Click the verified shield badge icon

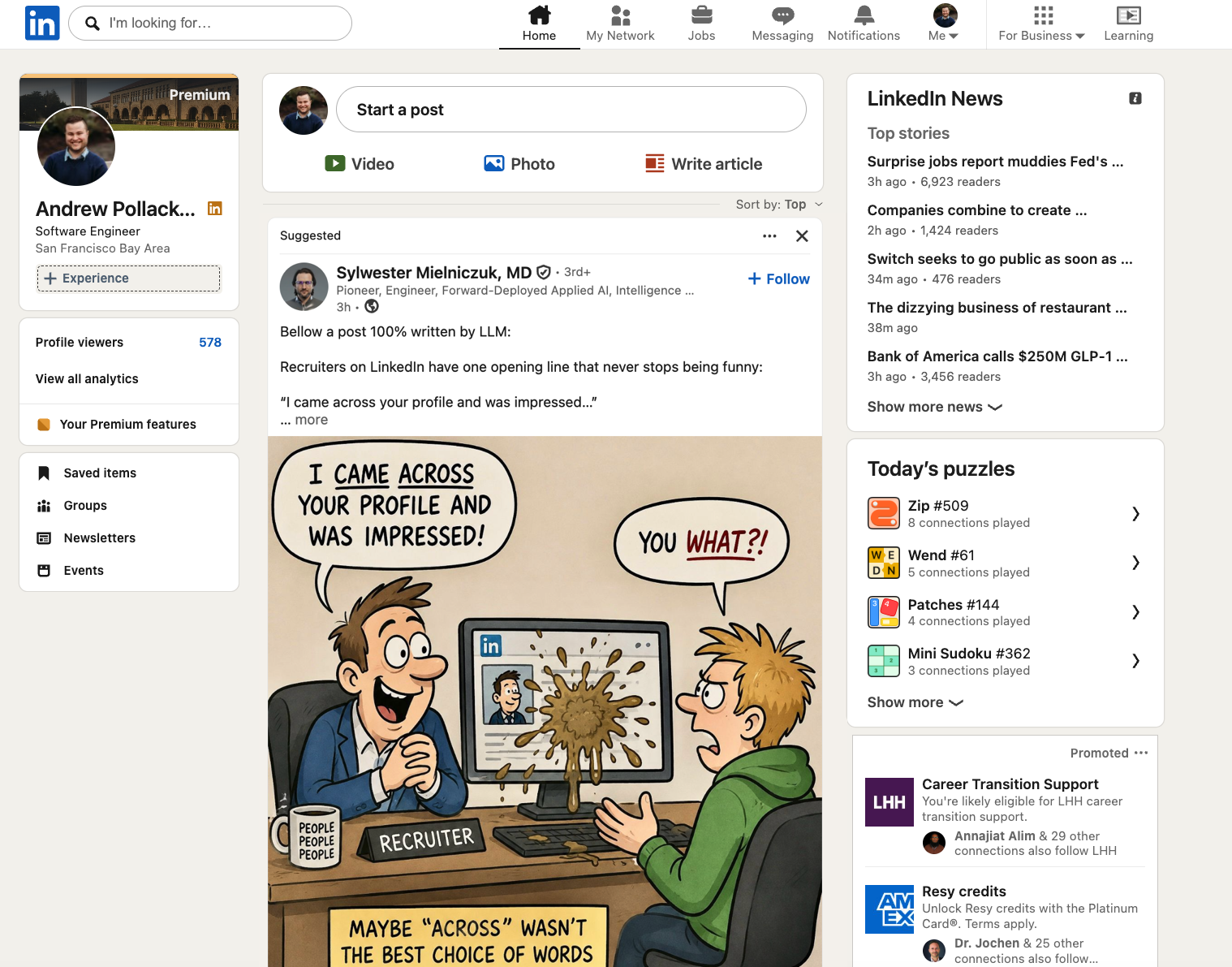tap(544, 273)
